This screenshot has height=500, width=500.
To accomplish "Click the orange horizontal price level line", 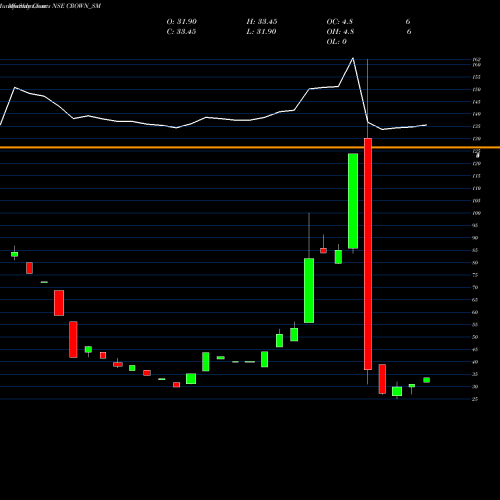I will click(250, 147).
